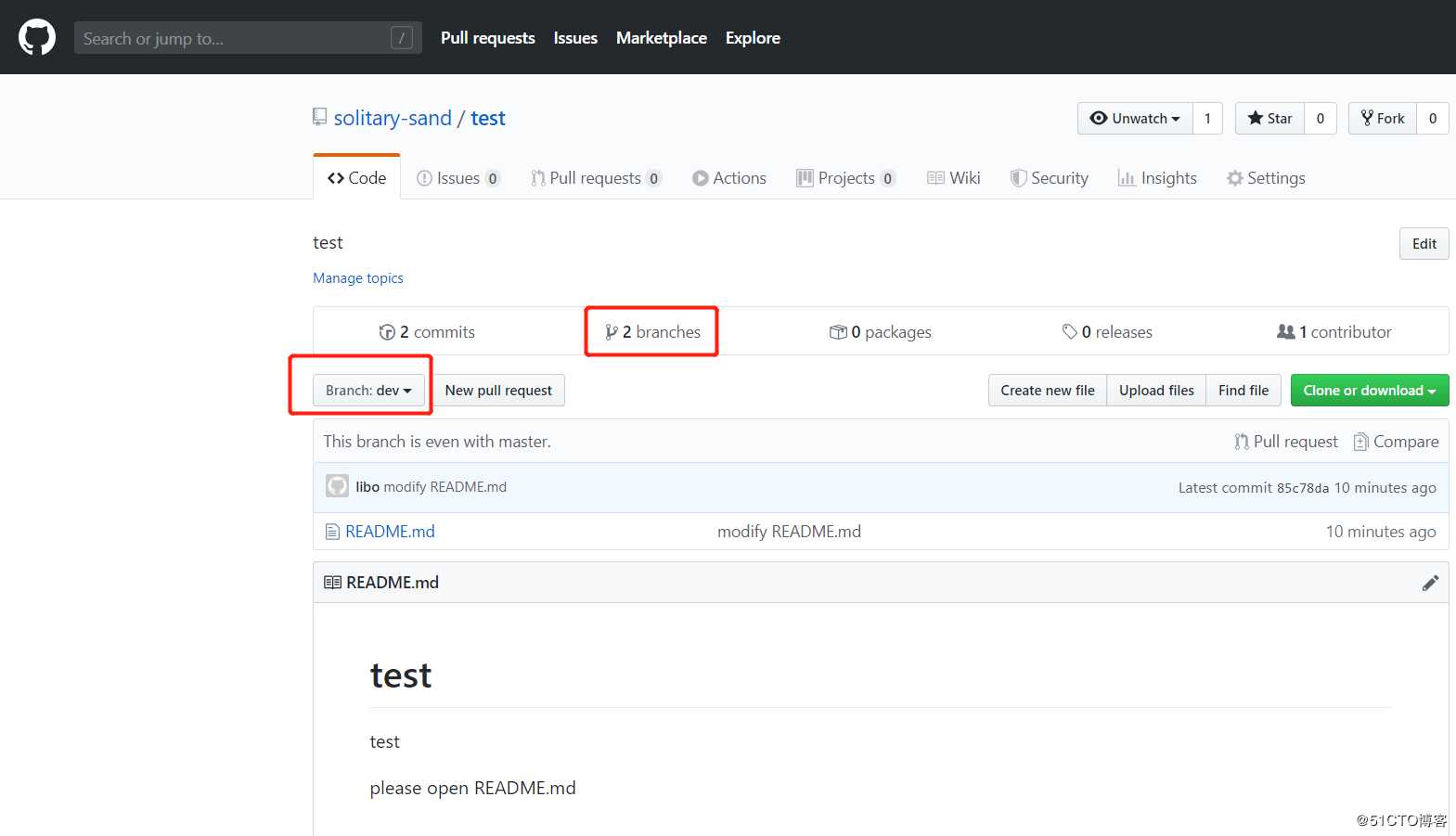Click Compare in the branch info bar

click(x=1396, y=442)
